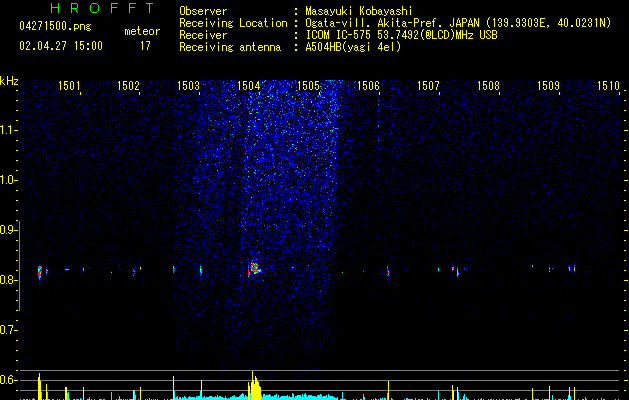629x400 pixels.
Task: Click the kHz axis unit label
Action: coord(9,81)
